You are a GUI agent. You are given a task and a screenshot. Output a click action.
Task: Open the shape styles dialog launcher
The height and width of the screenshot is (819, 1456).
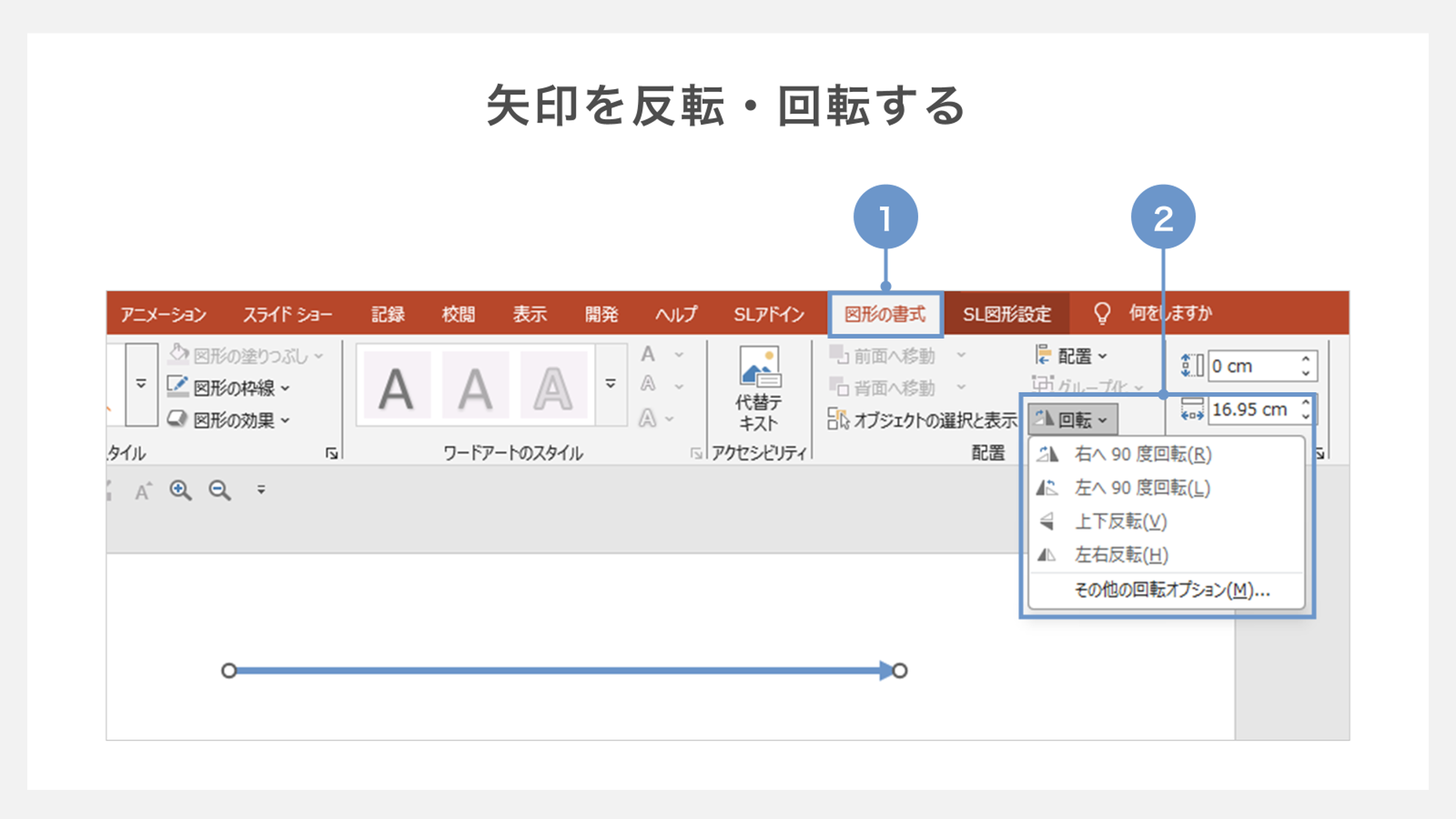(332, 453)
